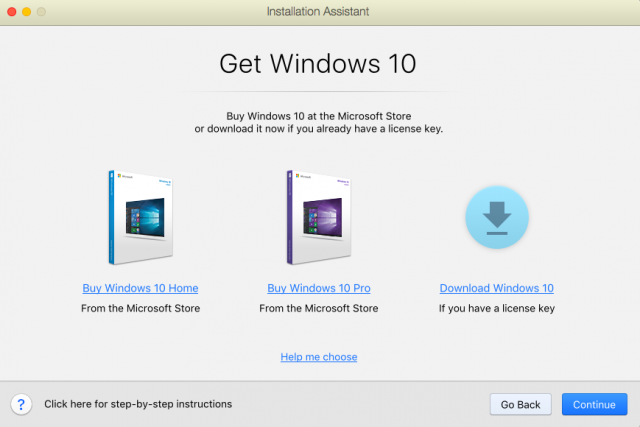Click 'From the Microsoft Store' under Home link
This screenshot has width=640, height=427.
coord(140,308)
